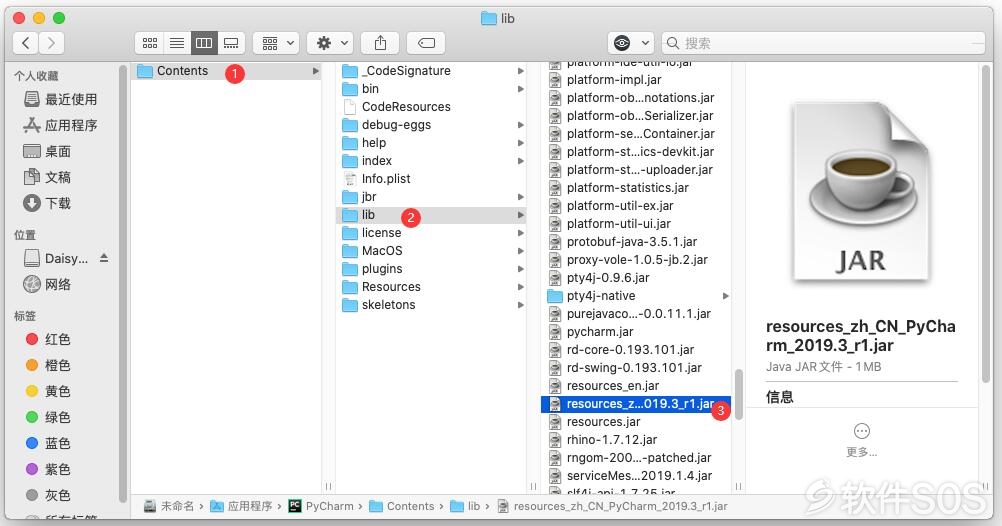The image size is (1002, 526).
Task: Select the help folder
Action: 432,143
